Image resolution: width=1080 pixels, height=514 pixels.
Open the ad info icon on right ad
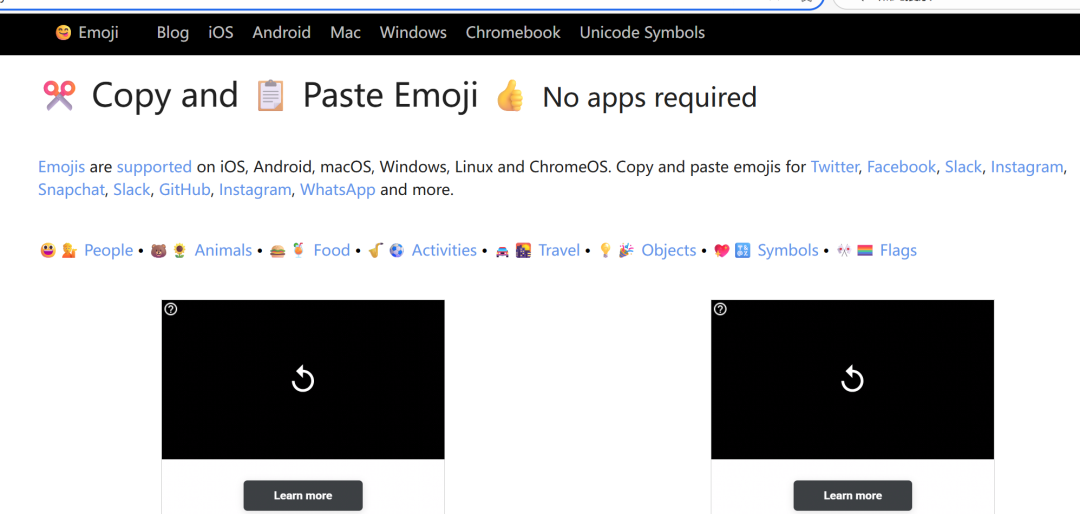tap(720, 310)
